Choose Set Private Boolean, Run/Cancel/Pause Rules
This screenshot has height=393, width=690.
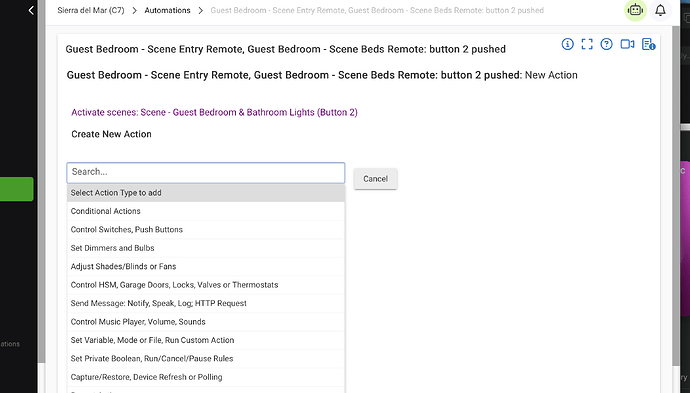click(206, 359)
